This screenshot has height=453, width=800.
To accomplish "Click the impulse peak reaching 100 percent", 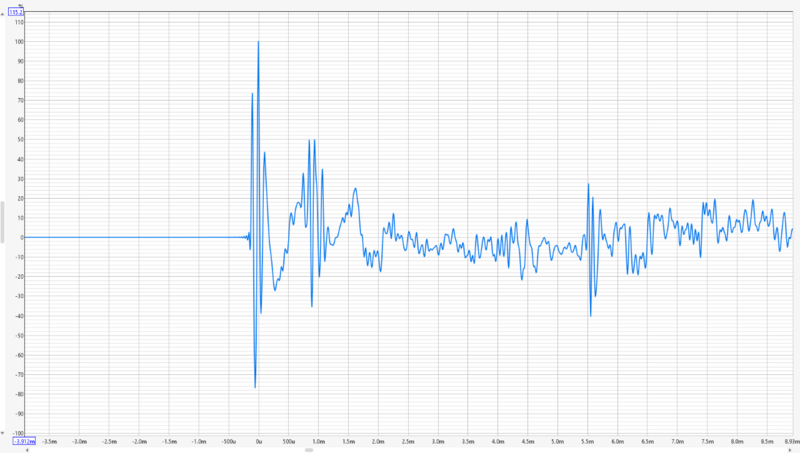I will 258,42.
